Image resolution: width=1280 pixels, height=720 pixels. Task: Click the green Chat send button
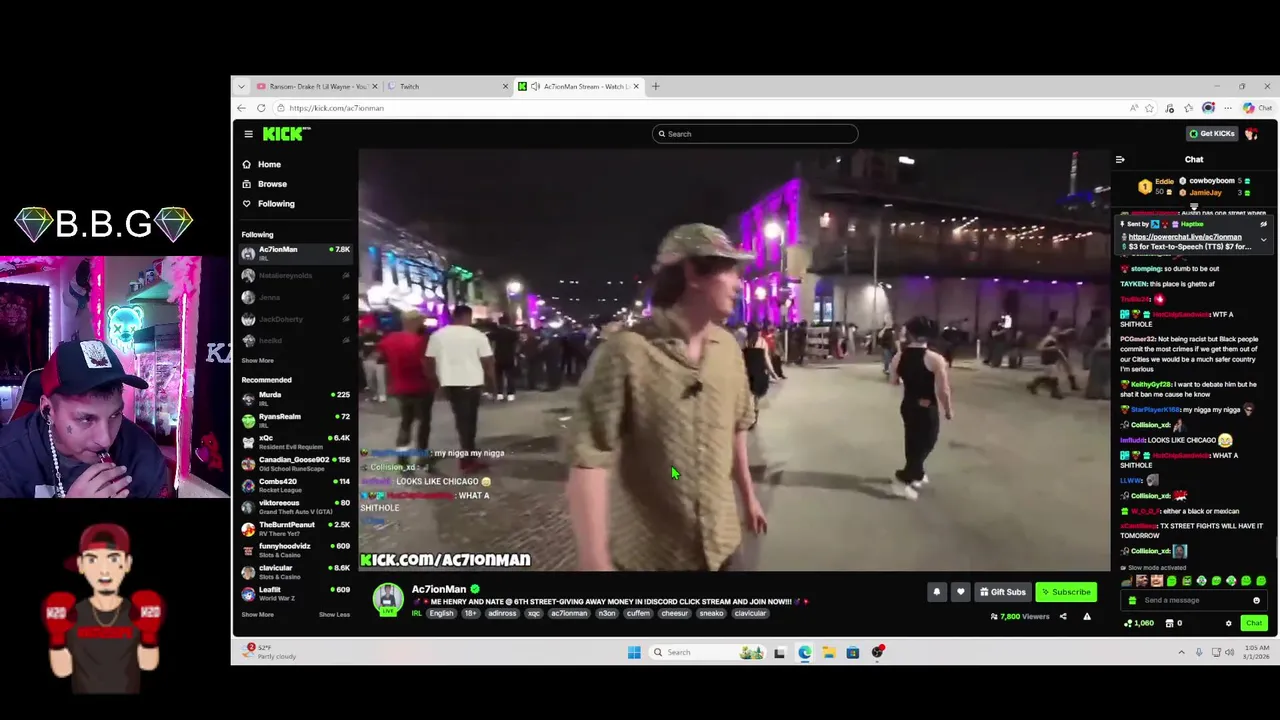pyautogui.click(x=1254, y=623)
